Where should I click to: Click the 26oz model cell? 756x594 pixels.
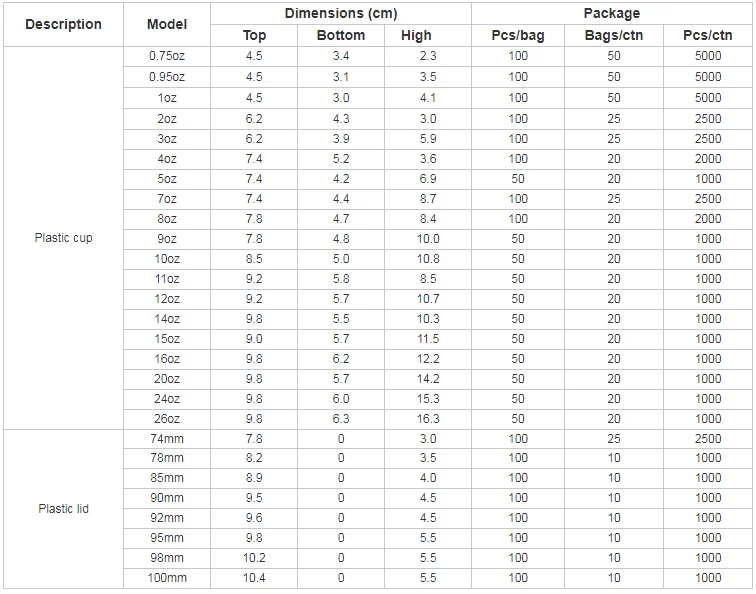pyautogui.click(x=167, y=419)
